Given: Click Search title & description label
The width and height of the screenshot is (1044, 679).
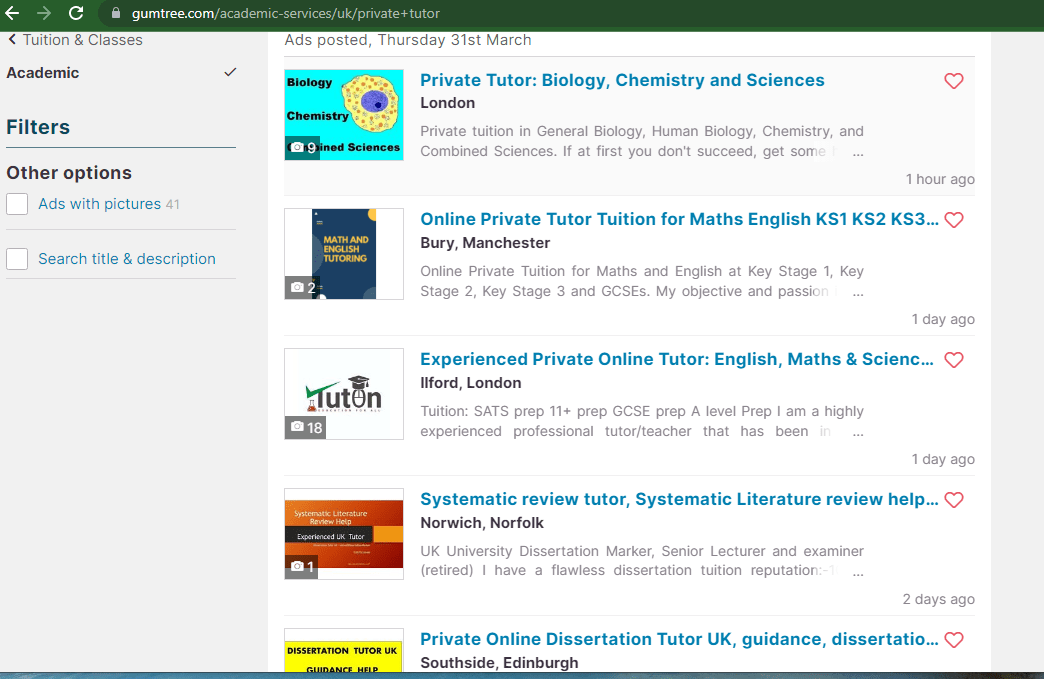Looking at the screenshot, I should (127, 259).
